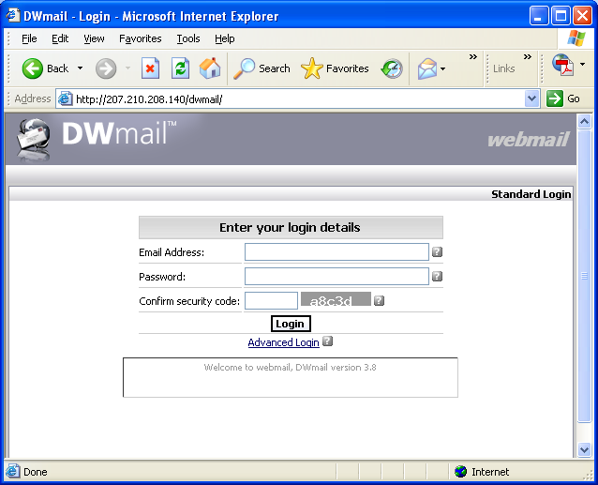This screenshot has width=598, height=485.
Task: Open the Favorites menu
Action: [x=140, y=39]
